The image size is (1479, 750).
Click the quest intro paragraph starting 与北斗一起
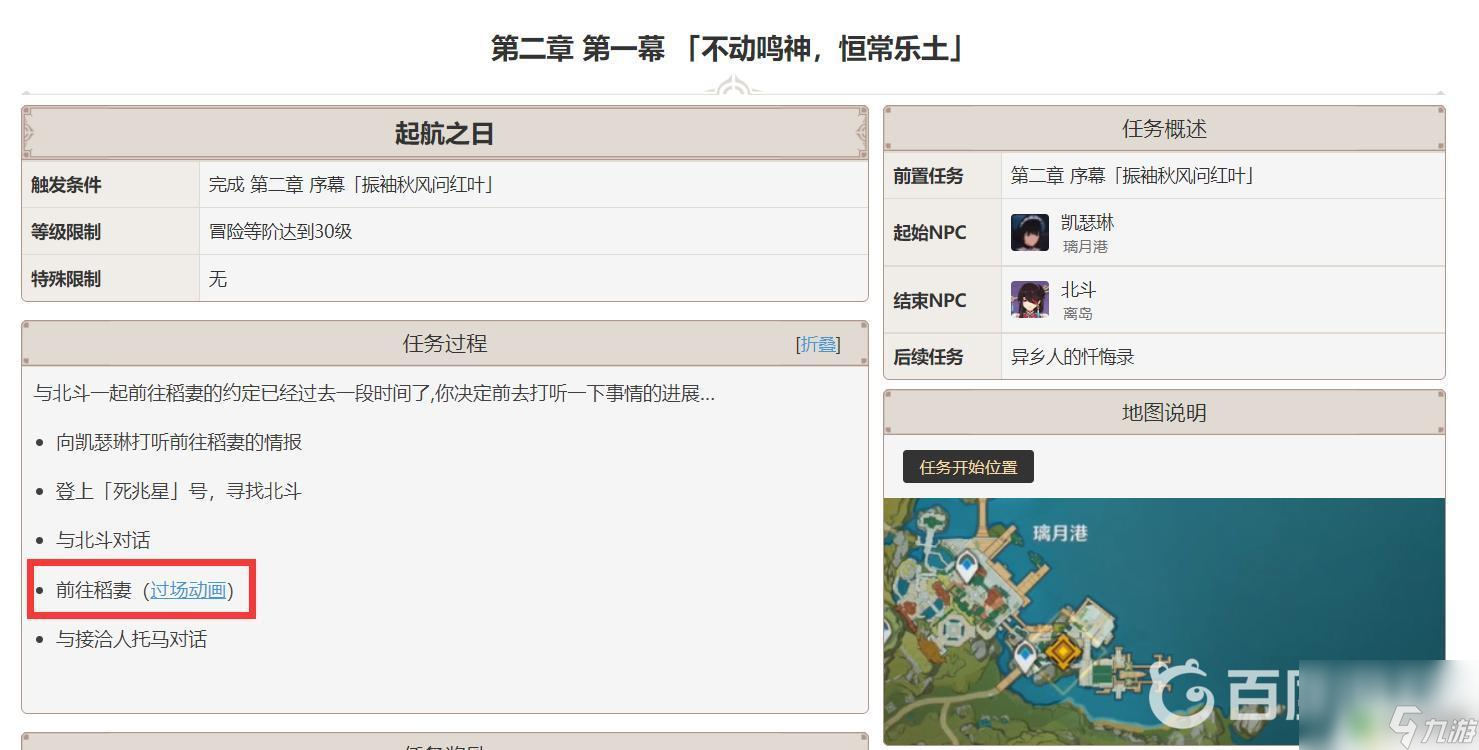pyautogui.click(x=374, y=393)
